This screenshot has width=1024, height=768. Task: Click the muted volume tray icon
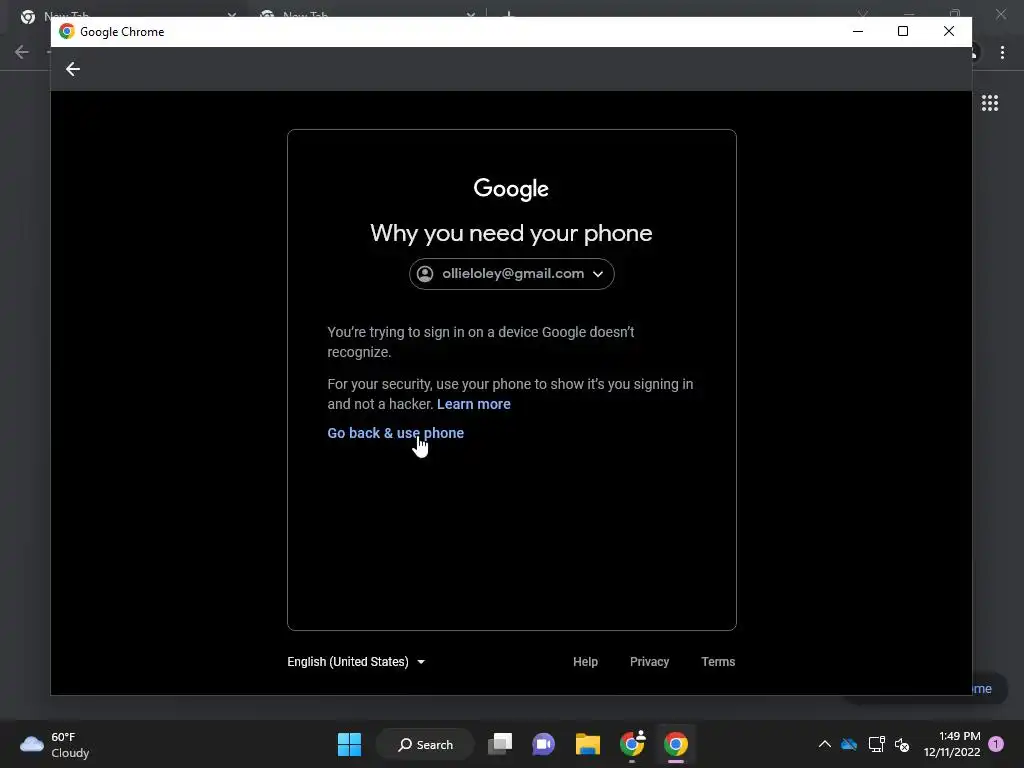902,744
